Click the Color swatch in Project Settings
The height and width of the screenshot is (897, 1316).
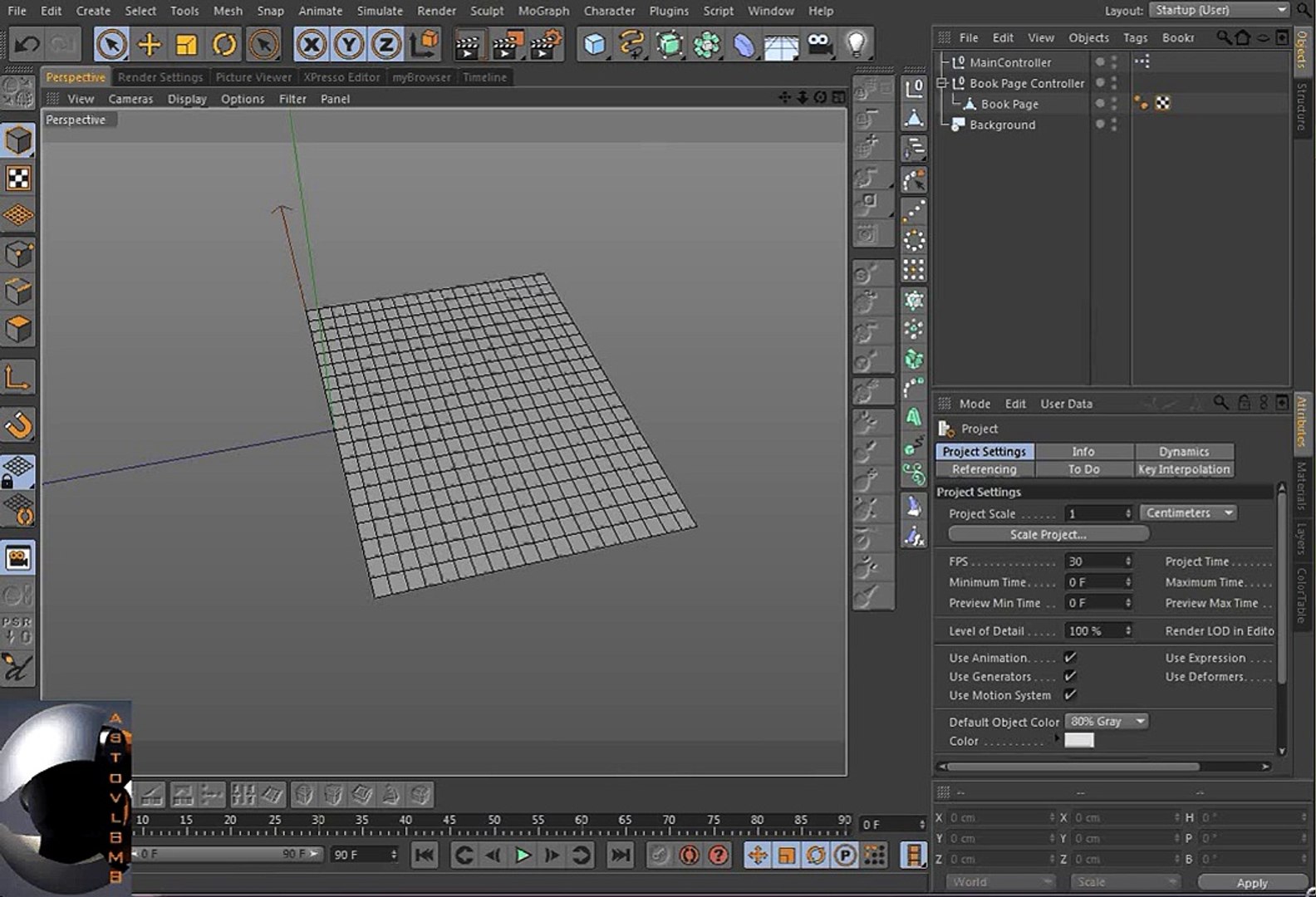pyautogui.click(x=1078, y=741)
